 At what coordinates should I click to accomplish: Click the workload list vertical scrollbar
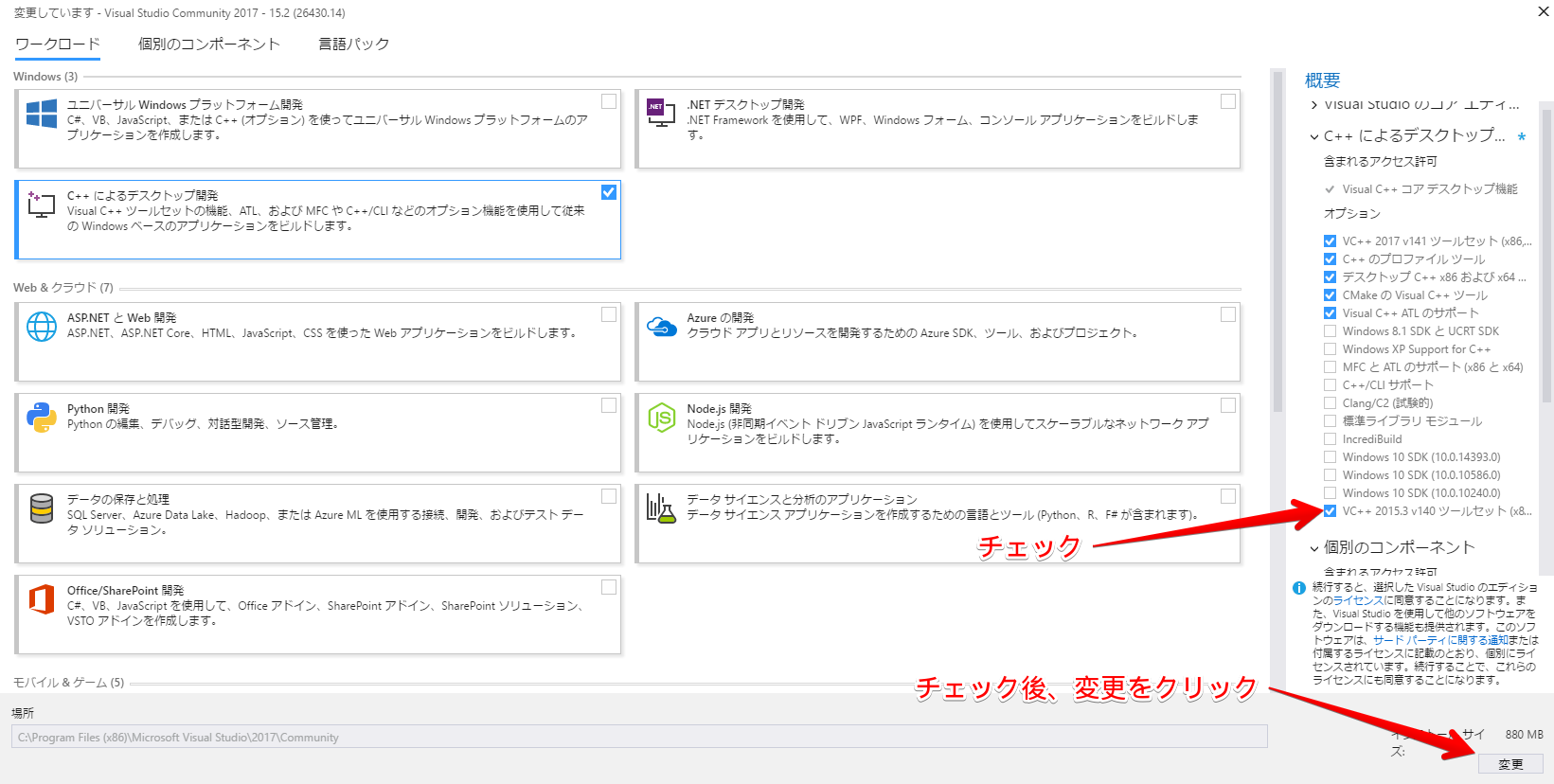pos(1277,241)
